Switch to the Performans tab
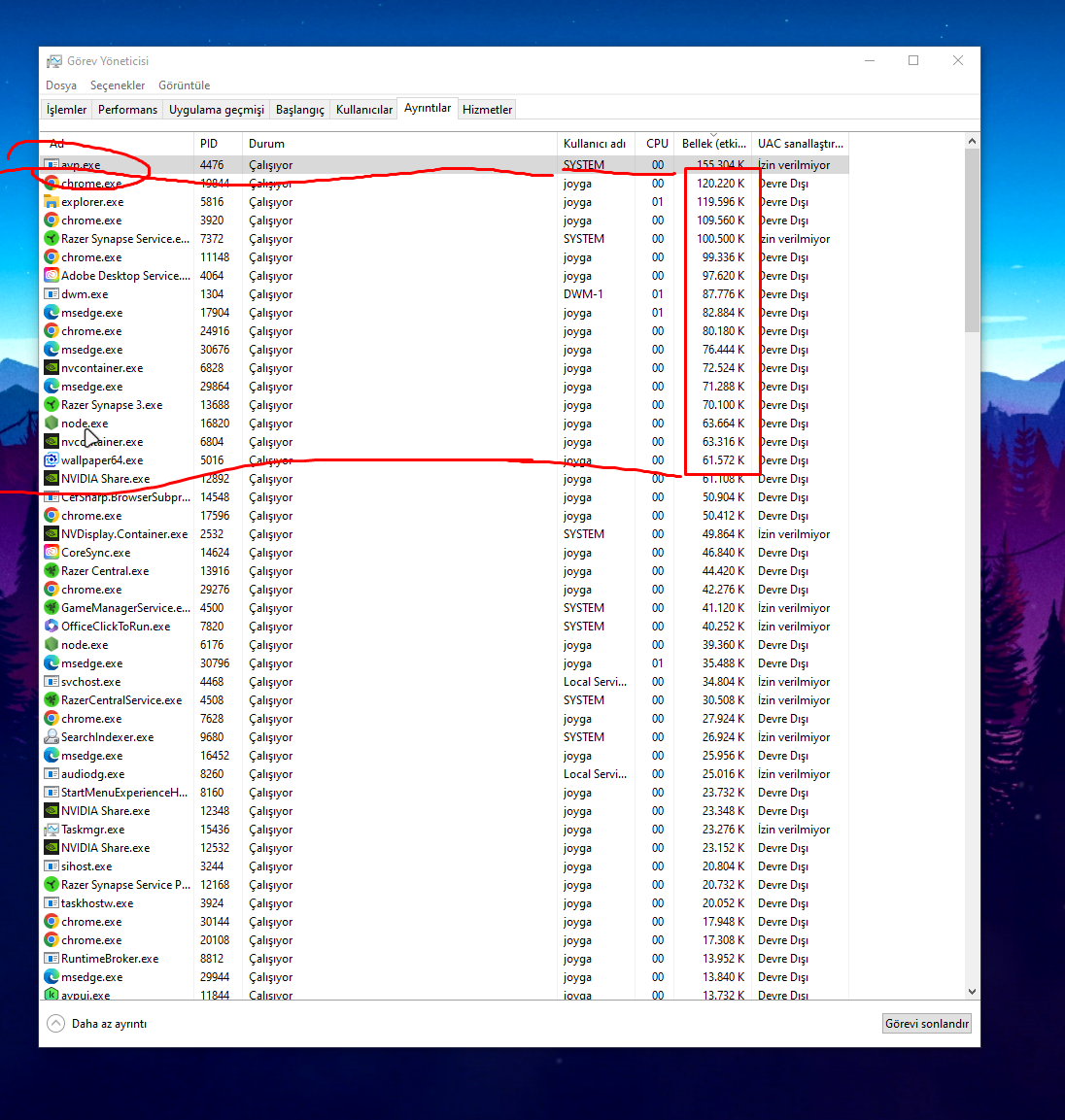 tap(127, 110)
